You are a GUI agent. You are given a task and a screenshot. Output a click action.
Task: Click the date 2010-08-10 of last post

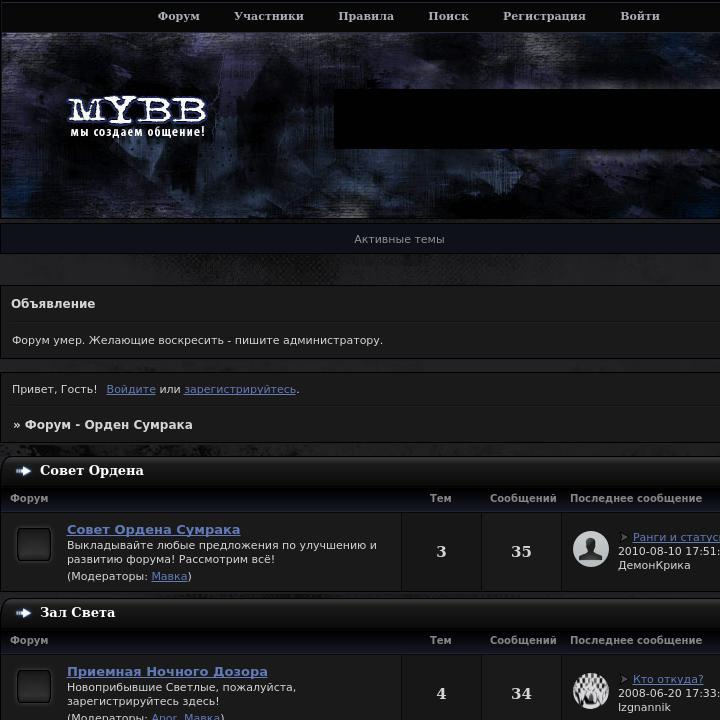tap(649, 551)
